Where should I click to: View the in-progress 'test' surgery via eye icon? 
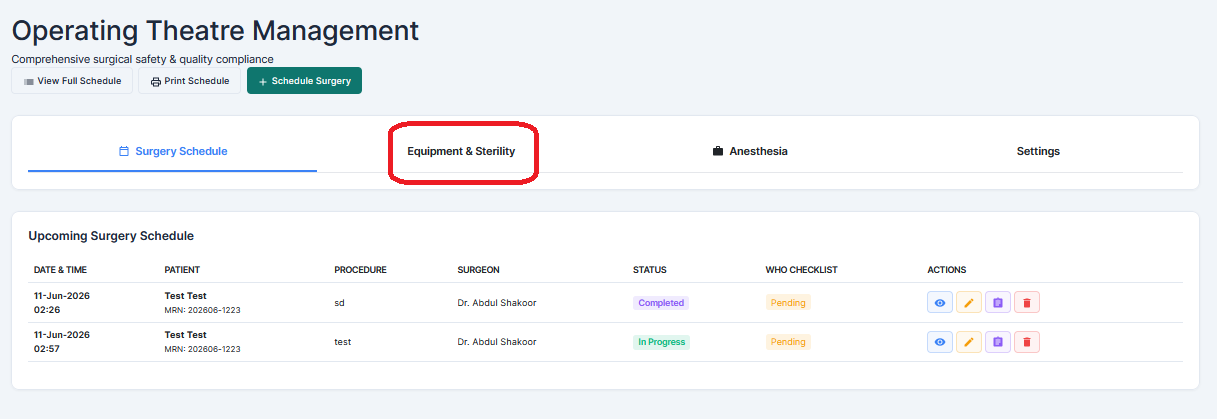tap(940, 342)
